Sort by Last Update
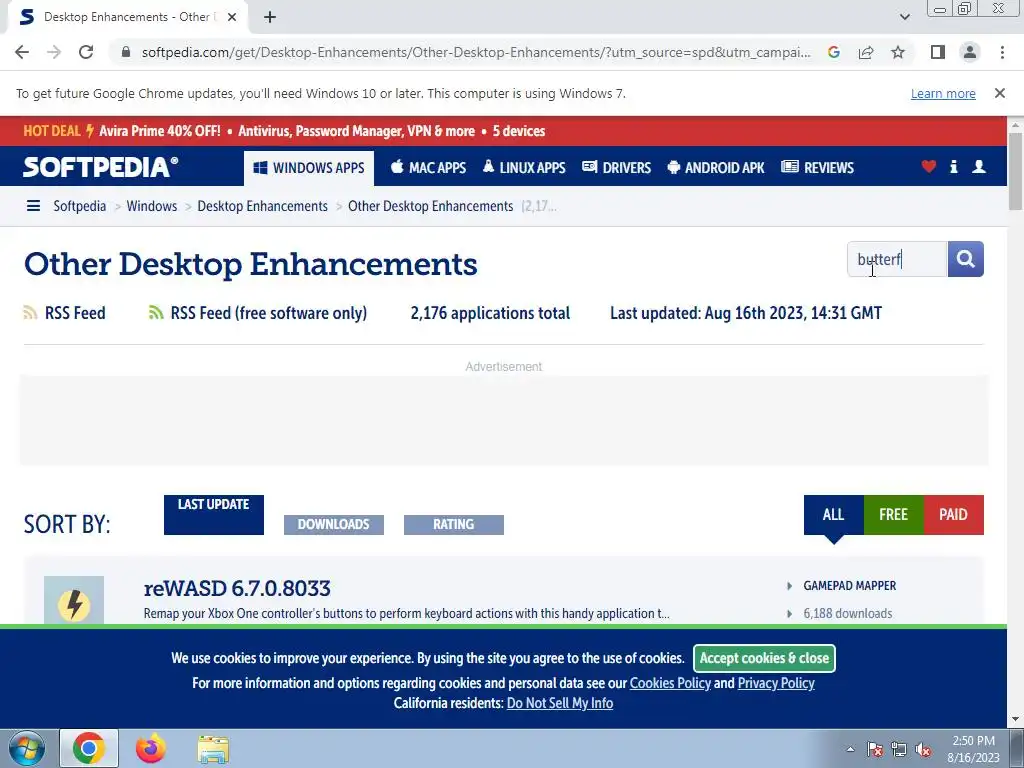Viewport: 1024px width, 768px height. click(x=214, y=515)
